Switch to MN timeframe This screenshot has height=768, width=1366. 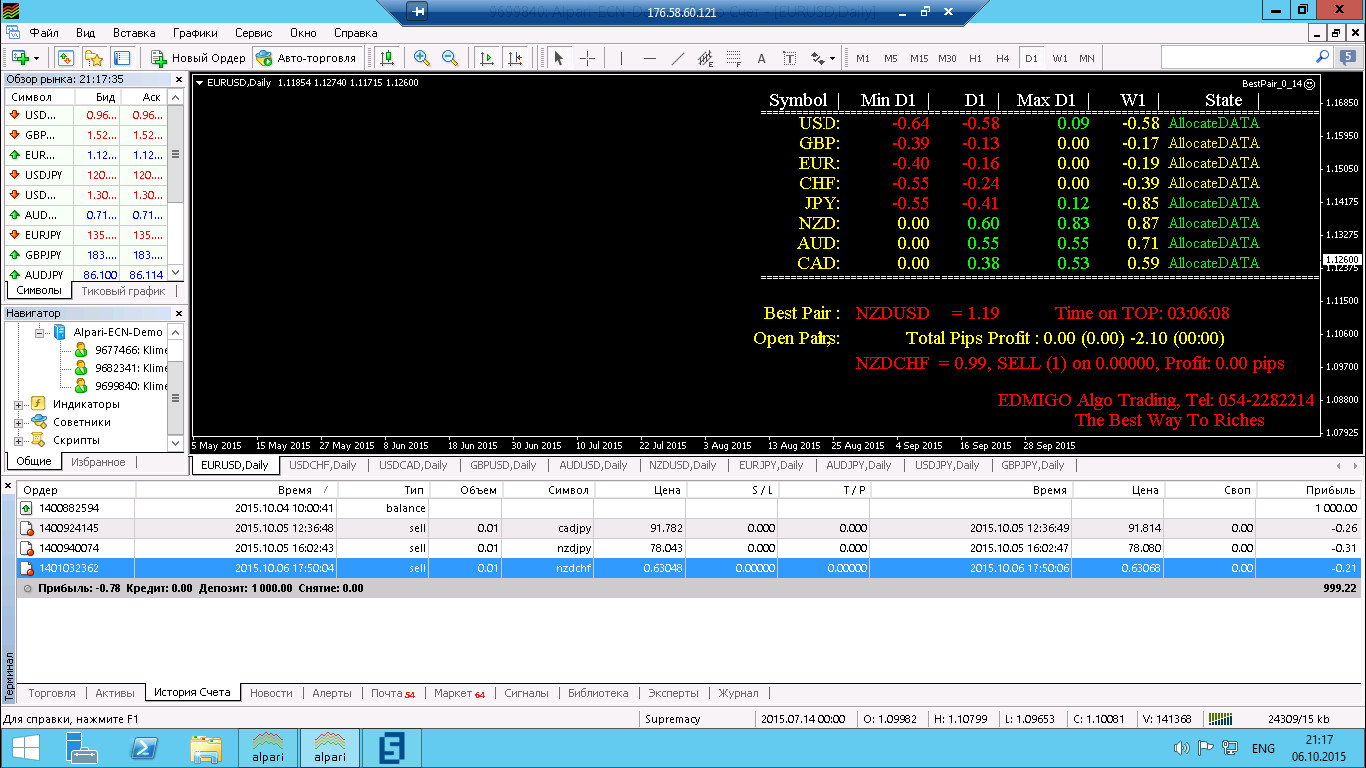tap(1087, 58)
